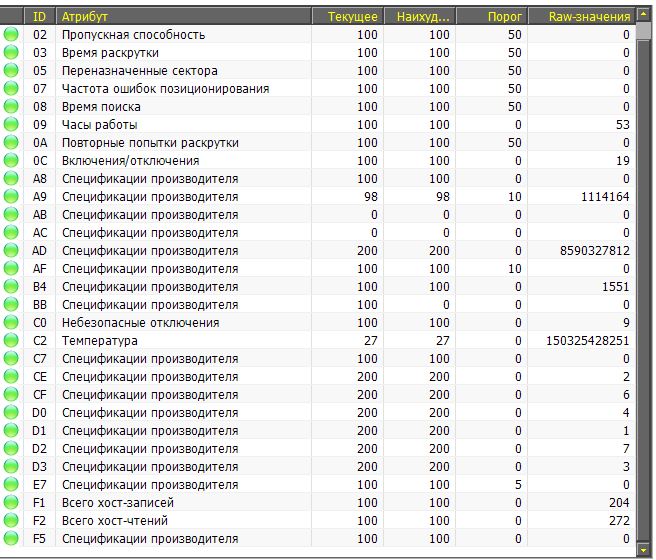Click the Raw-значения column header
The height and width of the screenshot is (560, 656).
click(582, 17)
